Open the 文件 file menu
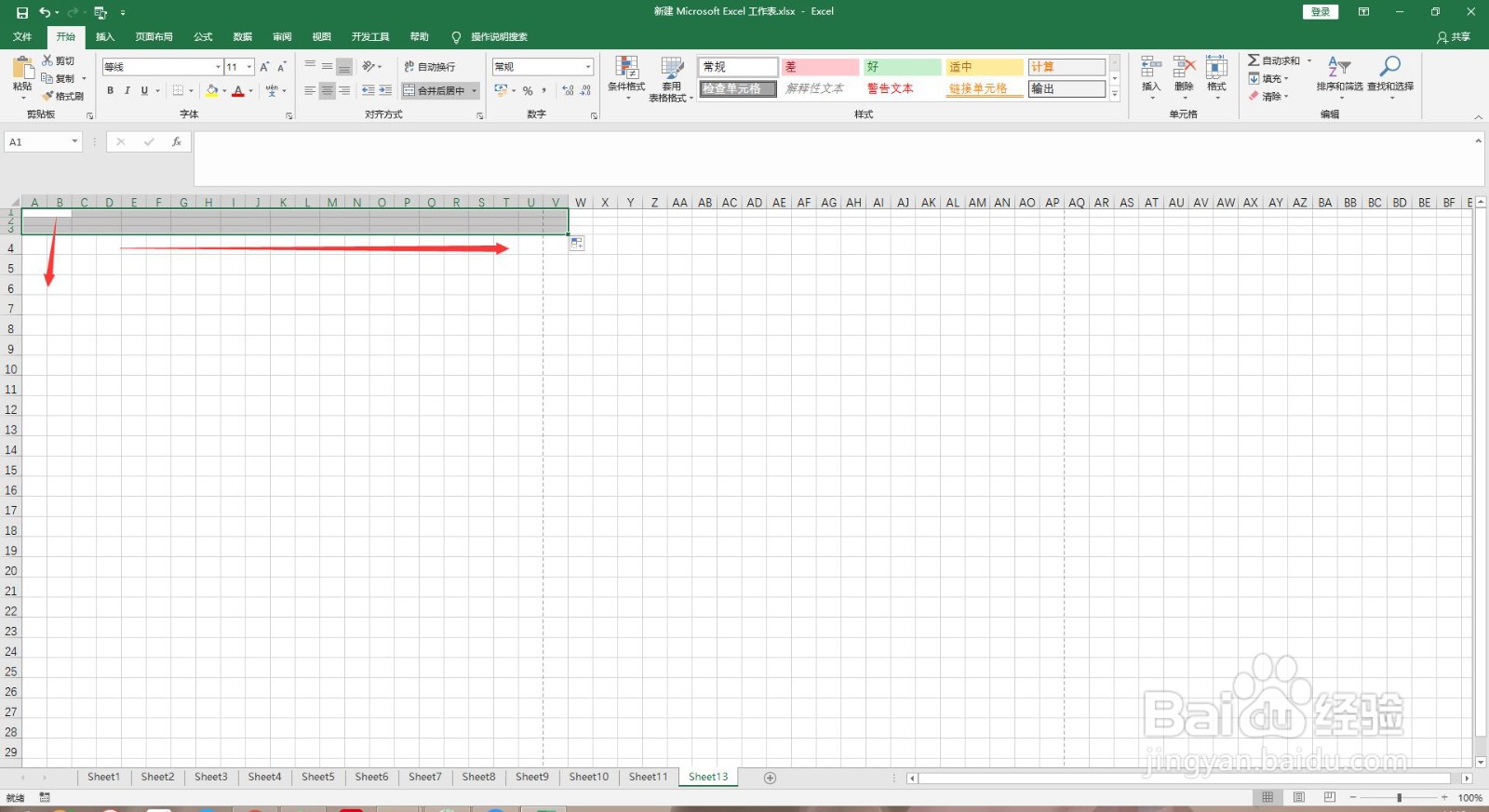Image resolution: width=1489 pixels, height=812 pixels. 22,37
